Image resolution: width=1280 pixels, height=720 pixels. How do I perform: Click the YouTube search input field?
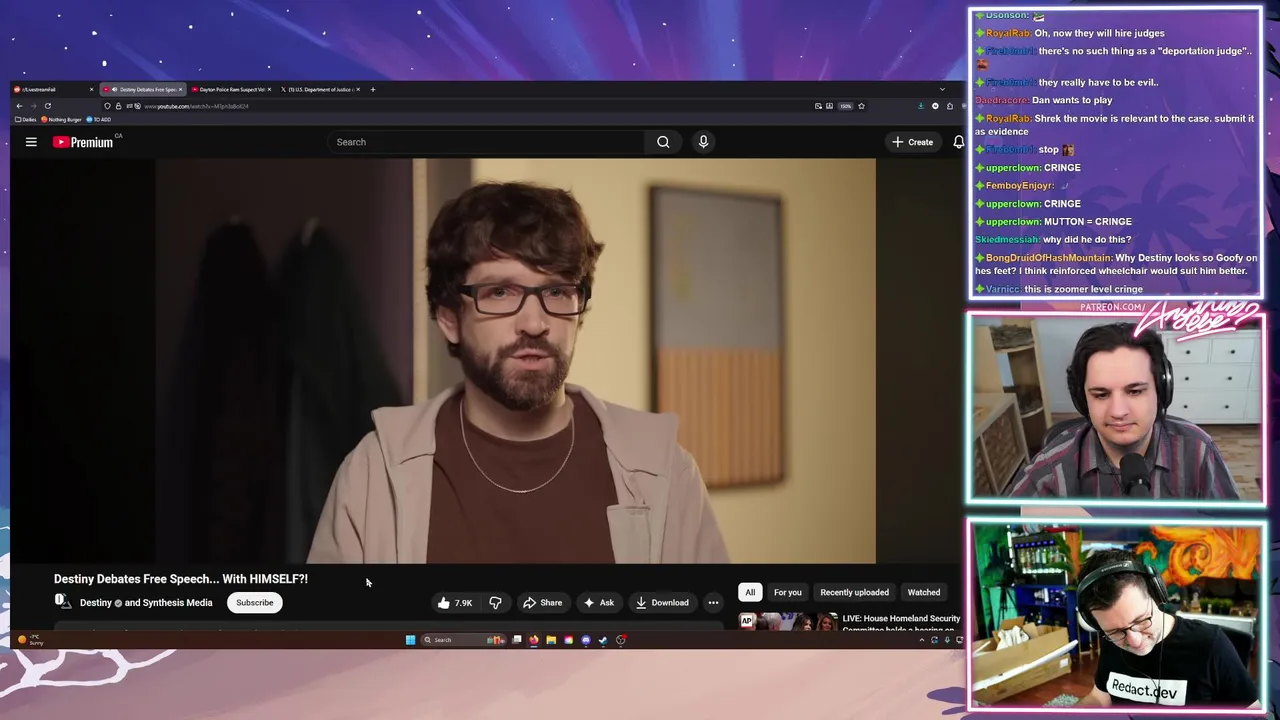click(487, 142)
